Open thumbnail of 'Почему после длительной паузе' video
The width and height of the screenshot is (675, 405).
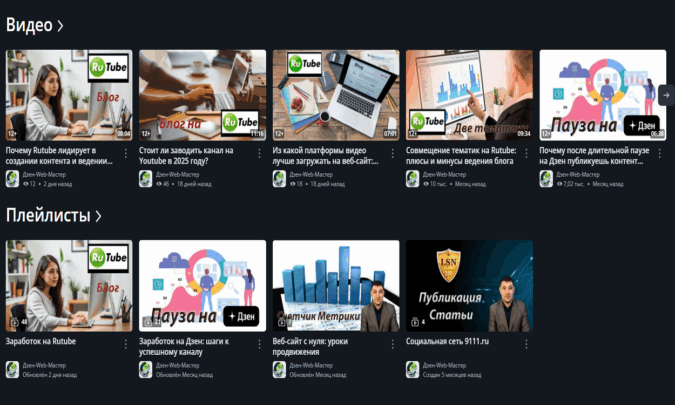603,95
